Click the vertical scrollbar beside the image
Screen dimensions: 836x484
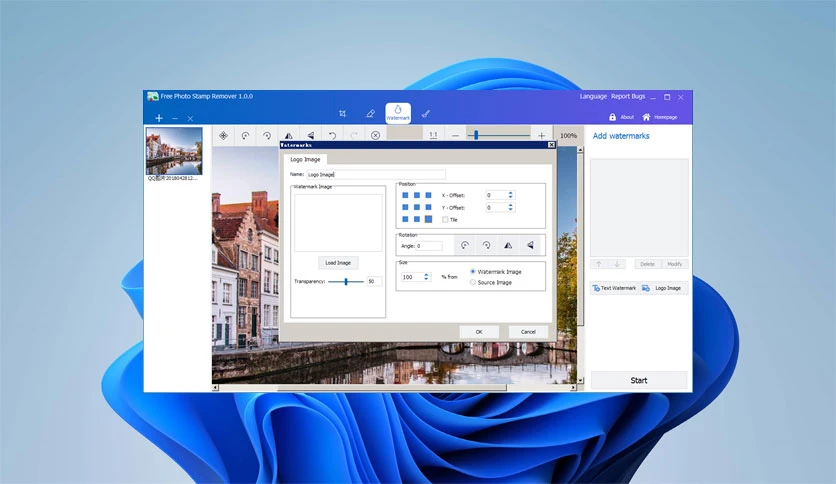(x=580, y=265)
